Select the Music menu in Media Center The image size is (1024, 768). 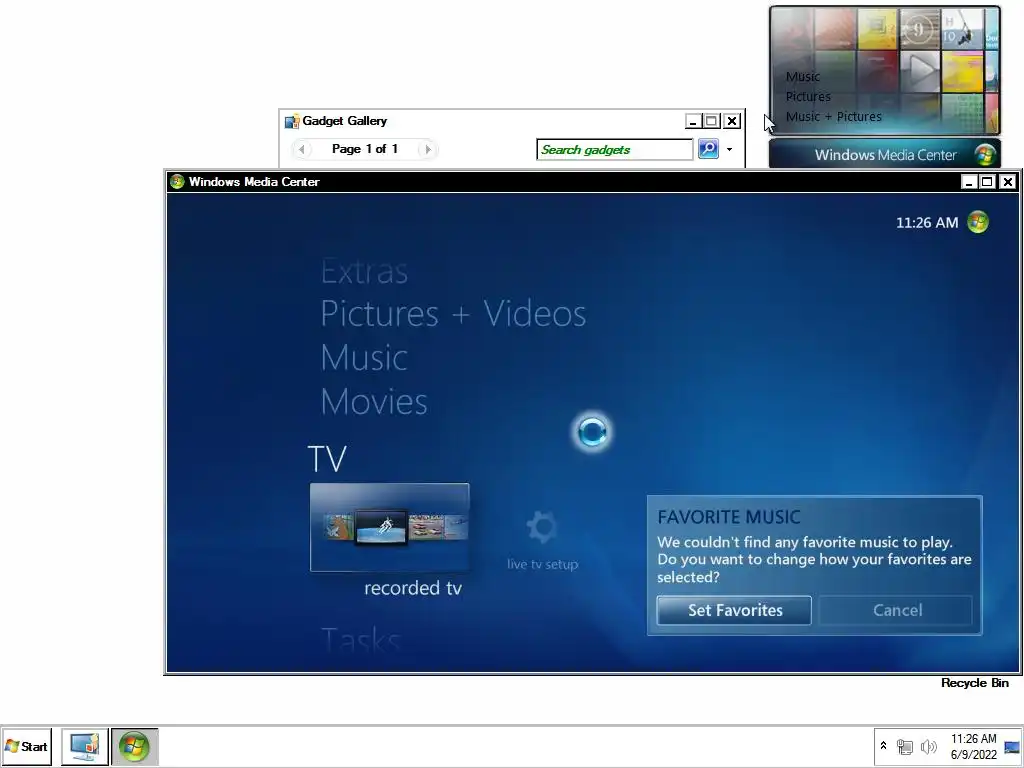click(x=364, y=358)
